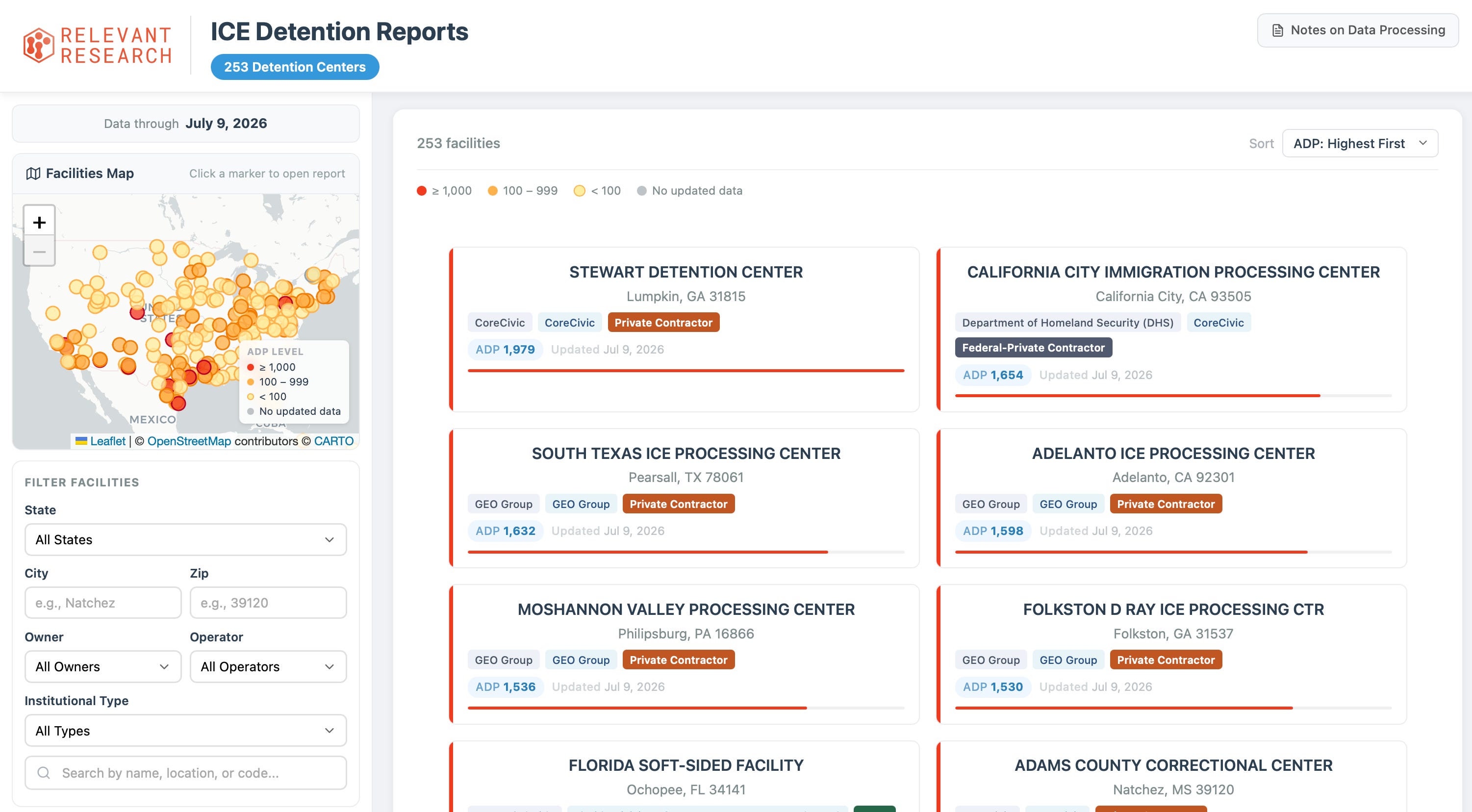This screenshot has height=812, width=1472.
Task: Click the red ≥ 1,000 dot in map legend
Action: pyautogui.click(x=250, y=367)
